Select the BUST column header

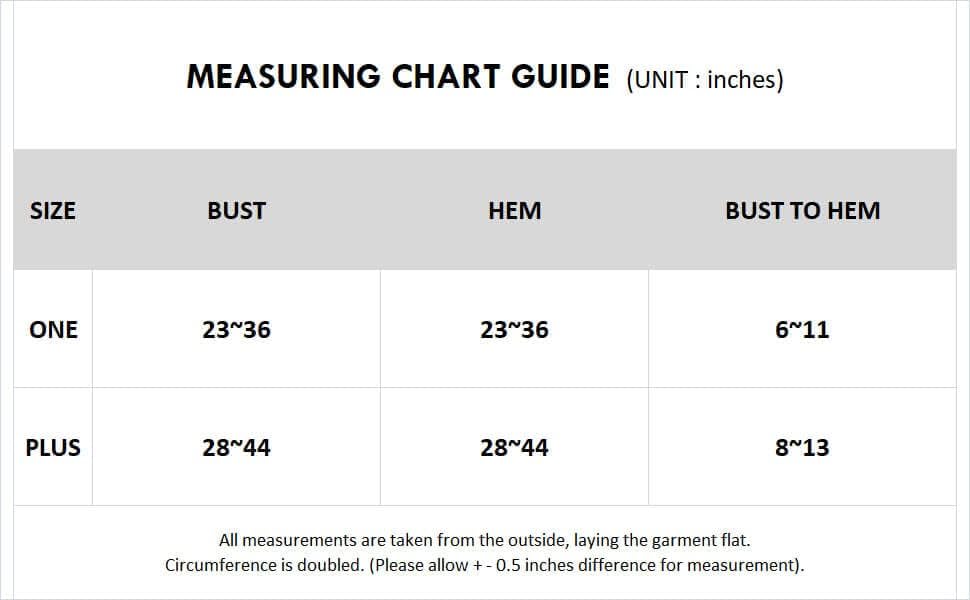point(236,211)
